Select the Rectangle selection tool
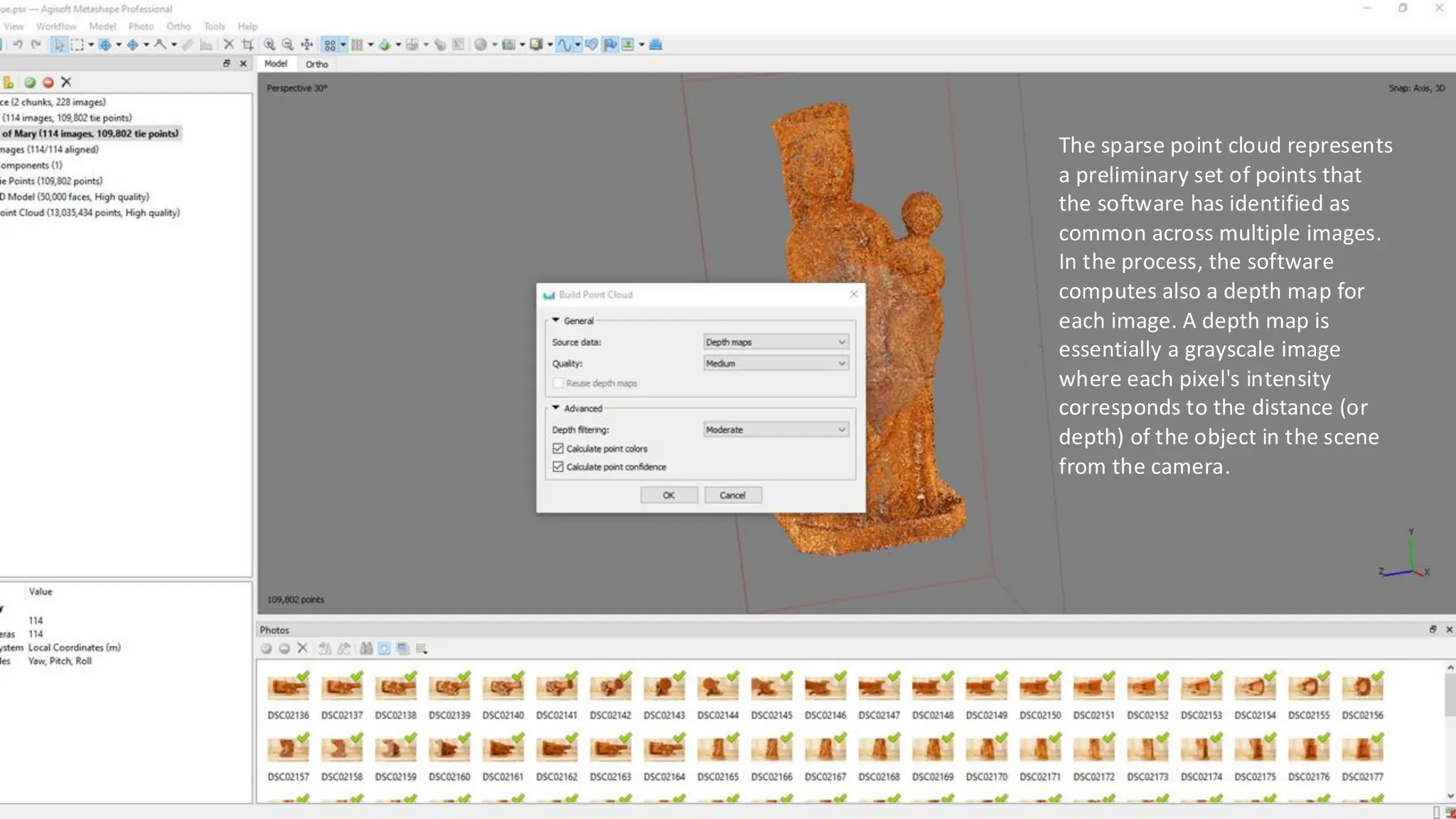The height and width of the screenshot is (819, 1456). [x=77, y=45]
